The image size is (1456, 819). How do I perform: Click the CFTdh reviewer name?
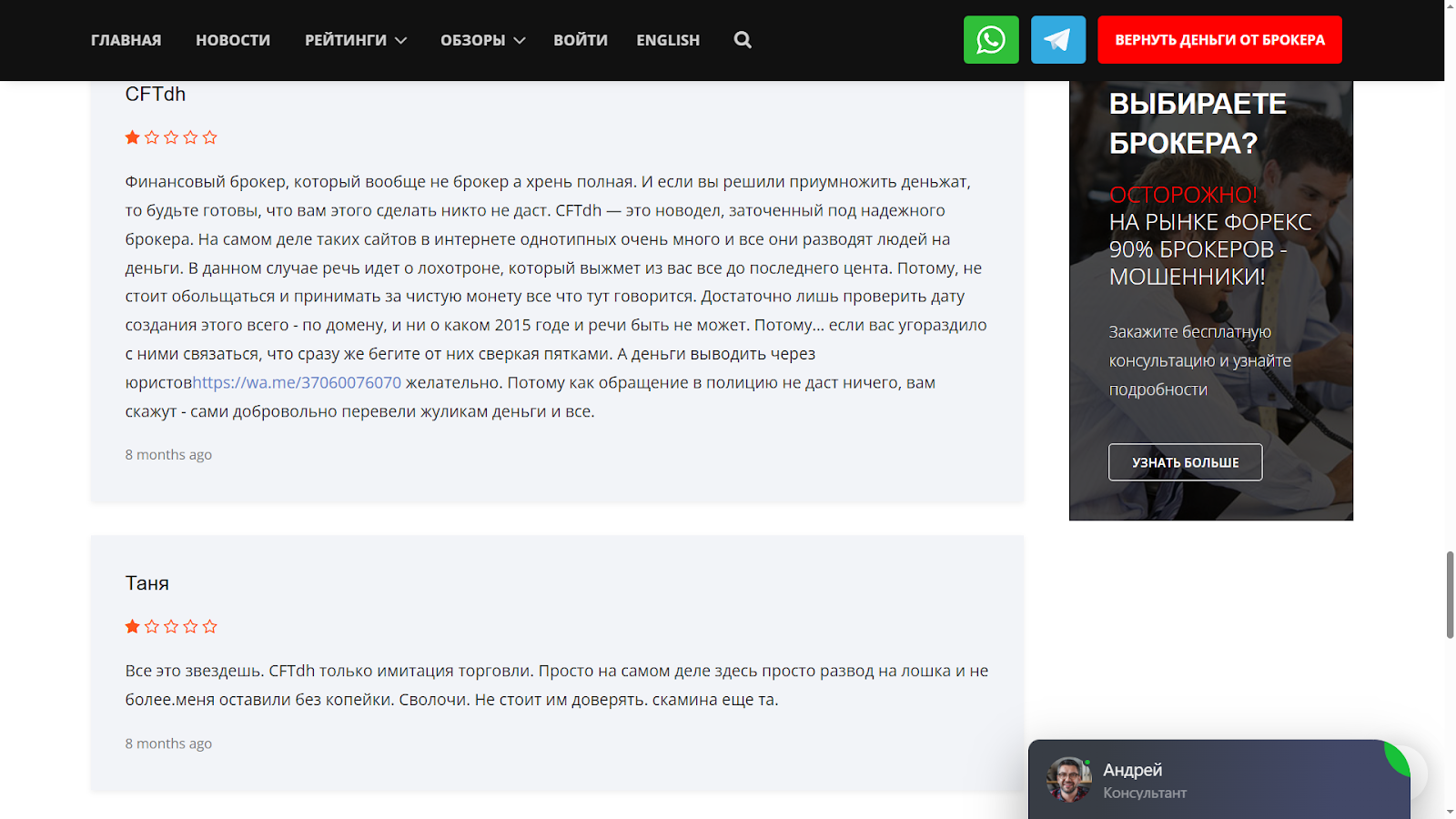(x=156, y=95)
